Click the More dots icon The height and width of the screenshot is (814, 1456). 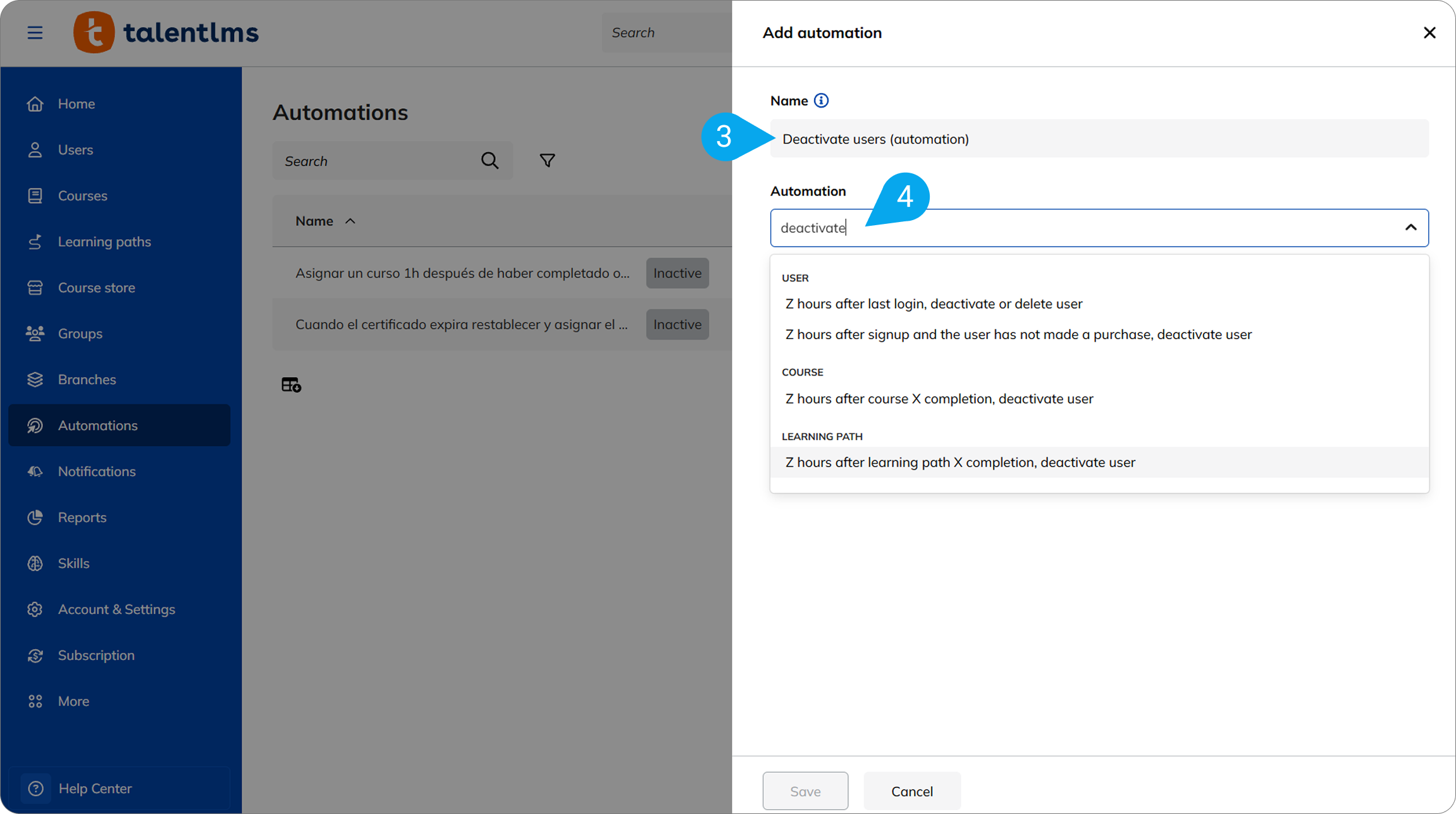coord(35,701)
